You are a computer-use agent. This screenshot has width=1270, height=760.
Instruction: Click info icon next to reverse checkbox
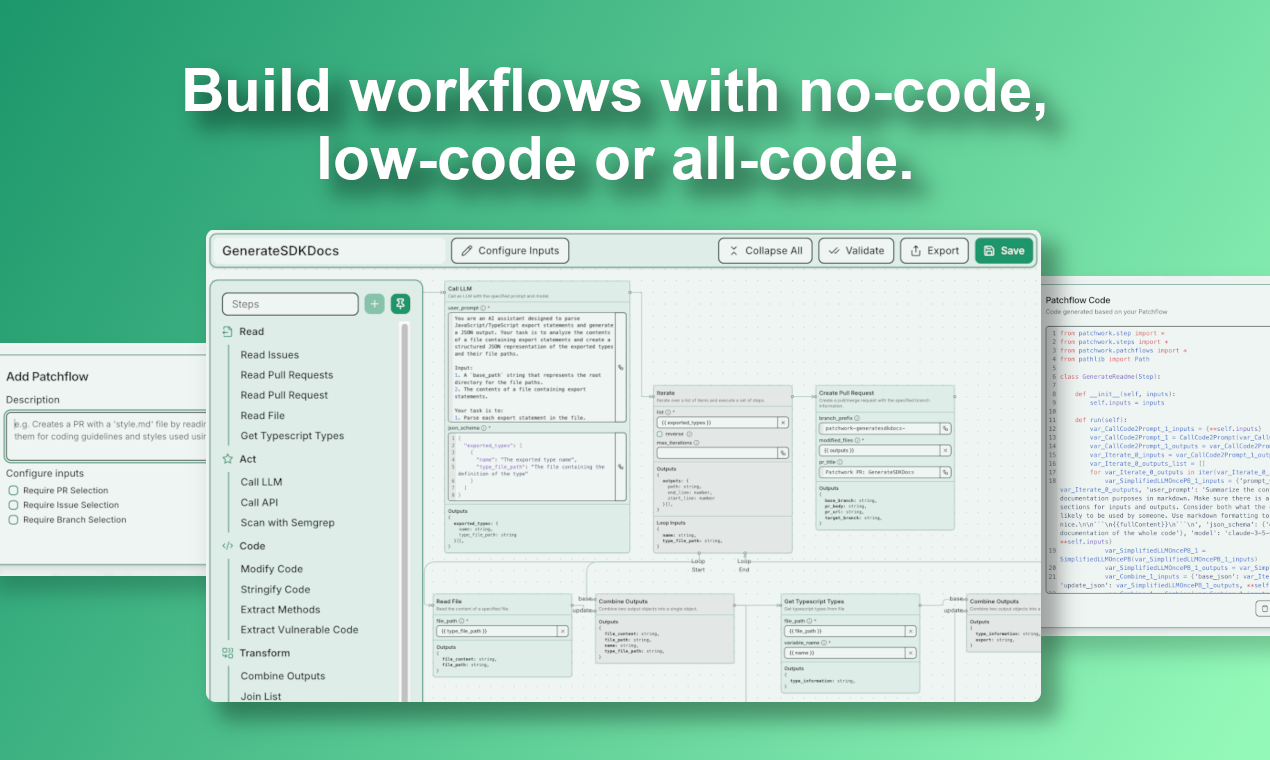(x=689, y=434)
